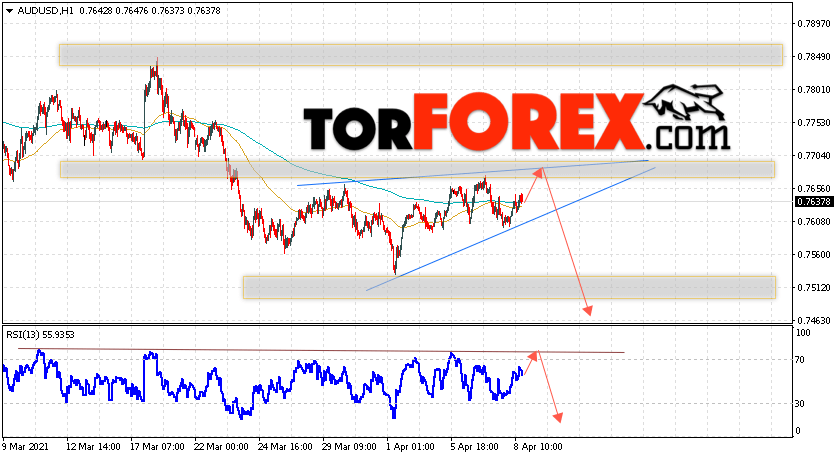This screenshot has width=838, height=458.
Task: Click the 24 Mar 16:00 time label
Action: pyautogui.click(x=285, y=447)
